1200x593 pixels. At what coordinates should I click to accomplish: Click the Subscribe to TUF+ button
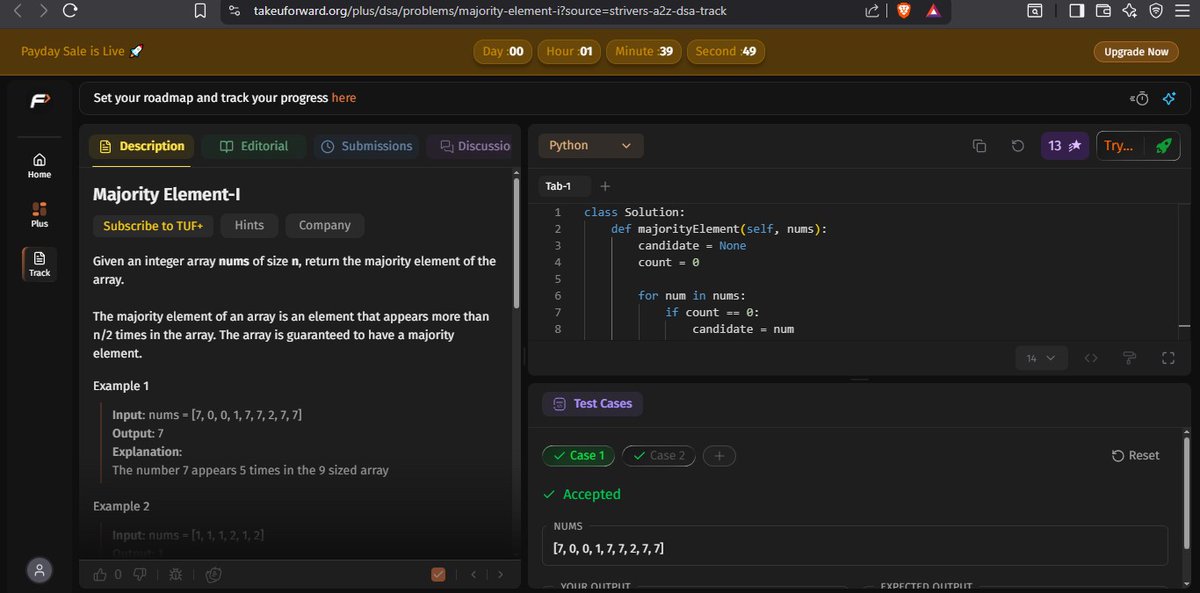(x=153, y=226)
